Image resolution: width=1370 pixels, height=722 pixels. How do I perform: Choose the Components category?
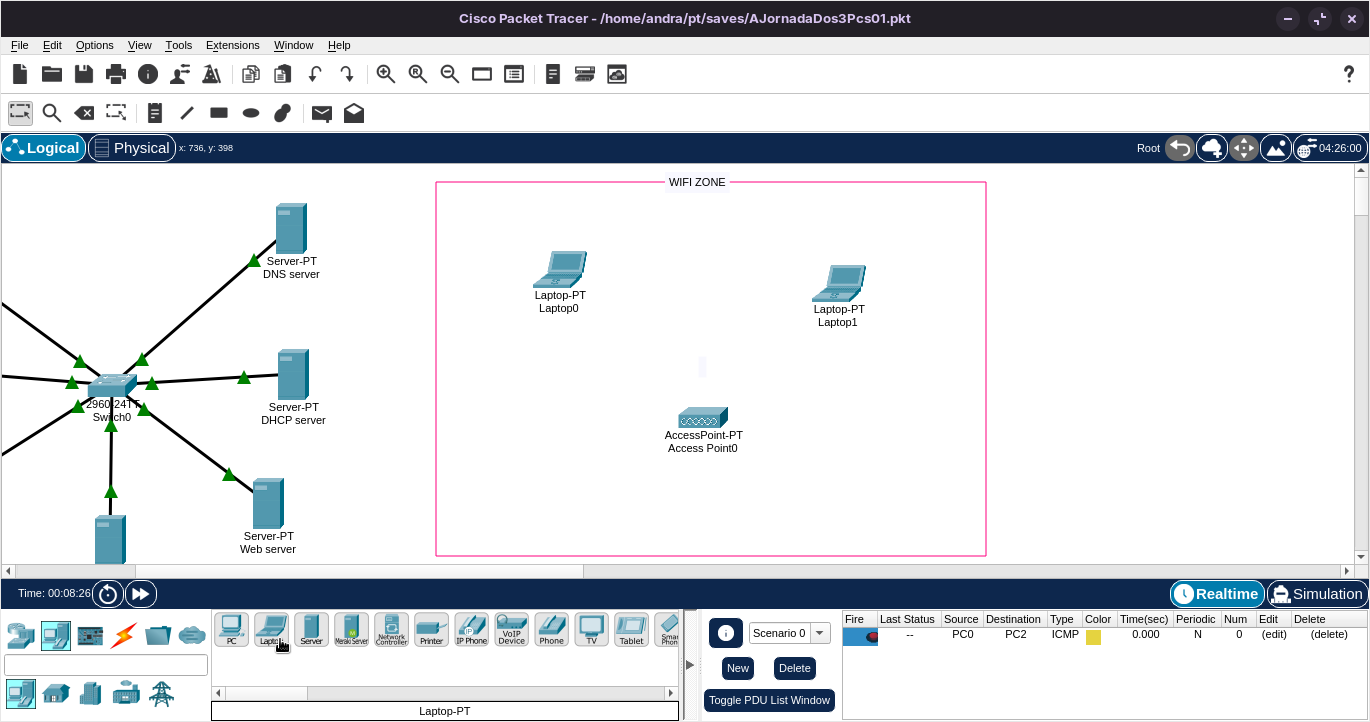point(90,635)
